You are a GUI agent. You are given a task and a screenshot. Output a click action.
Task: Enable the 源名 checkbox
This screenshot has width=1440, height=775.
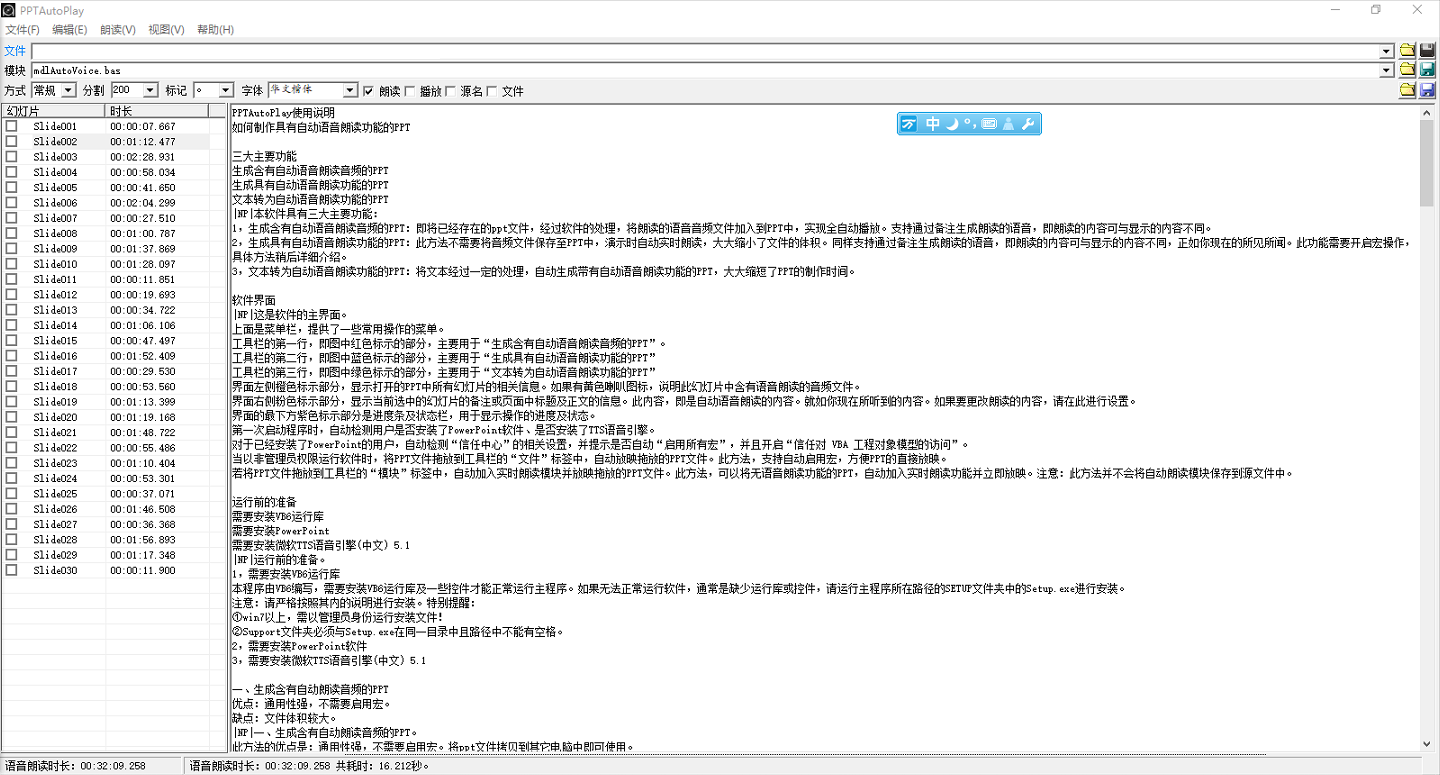[450, 91]
